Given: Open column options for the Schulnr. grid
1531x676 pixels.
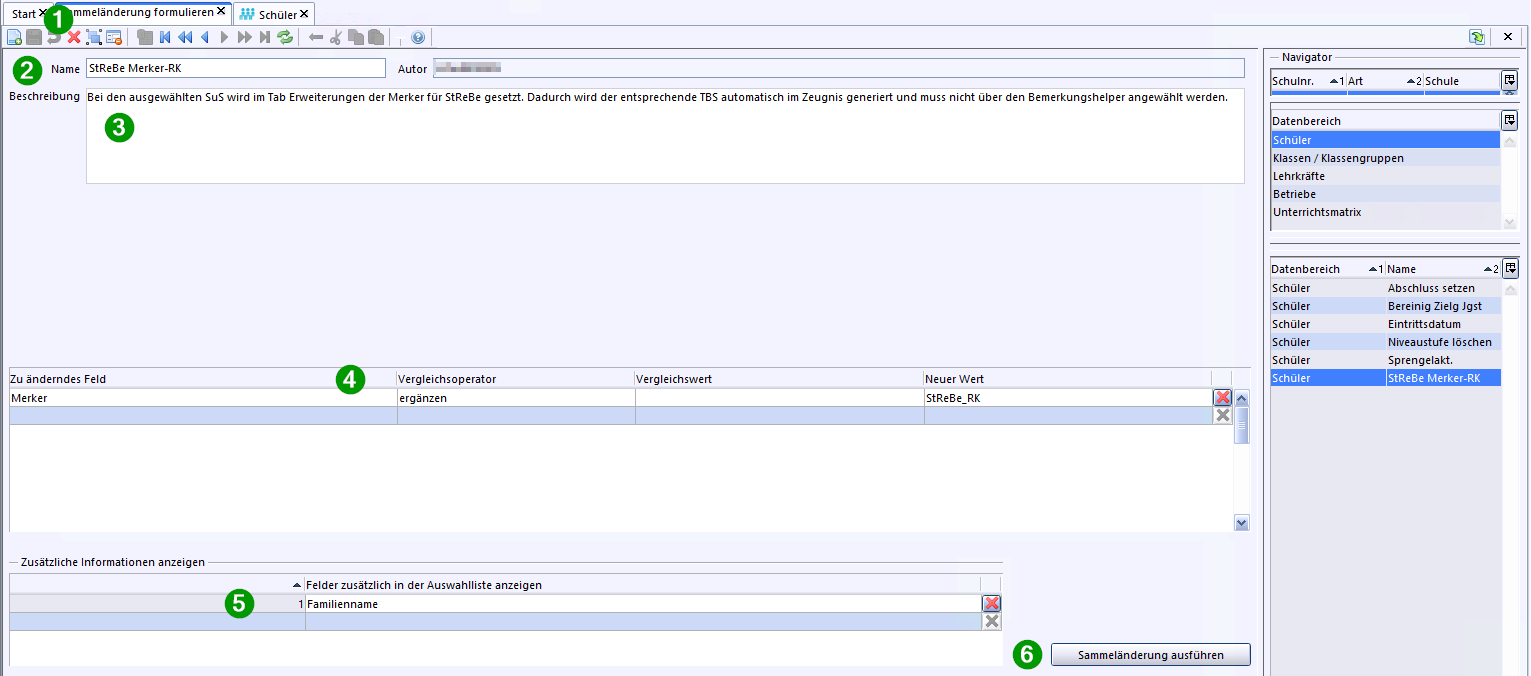Looking at the screenshot, I should pos(1509,80).
